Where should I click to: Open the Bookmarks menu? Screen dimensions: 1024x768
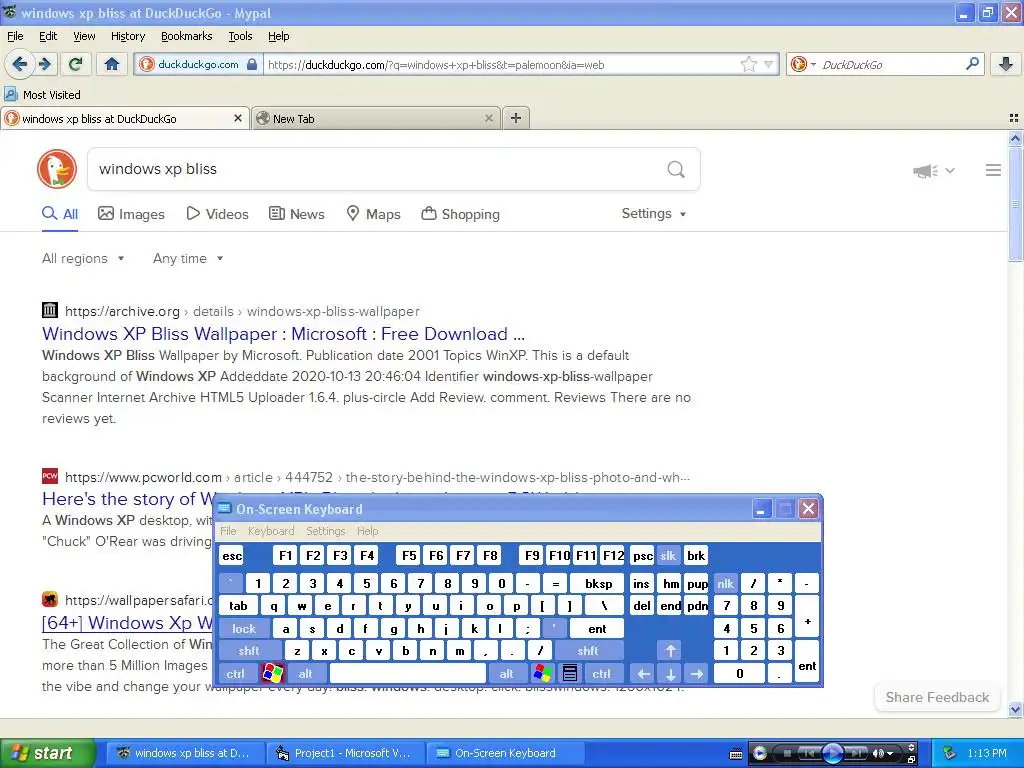click(187, 36)
